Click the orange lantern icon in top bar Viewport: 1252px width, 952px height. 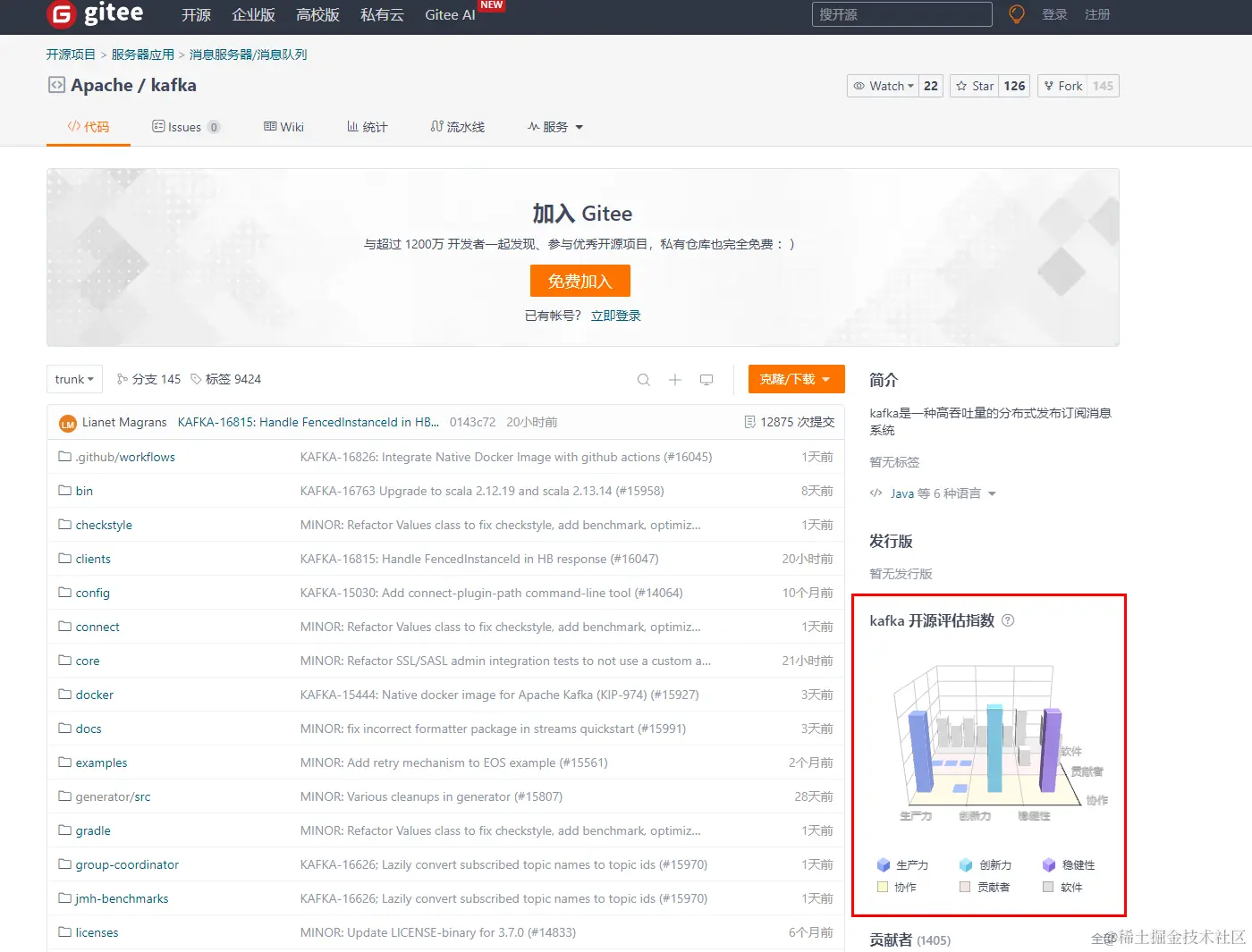(1017, 14)
